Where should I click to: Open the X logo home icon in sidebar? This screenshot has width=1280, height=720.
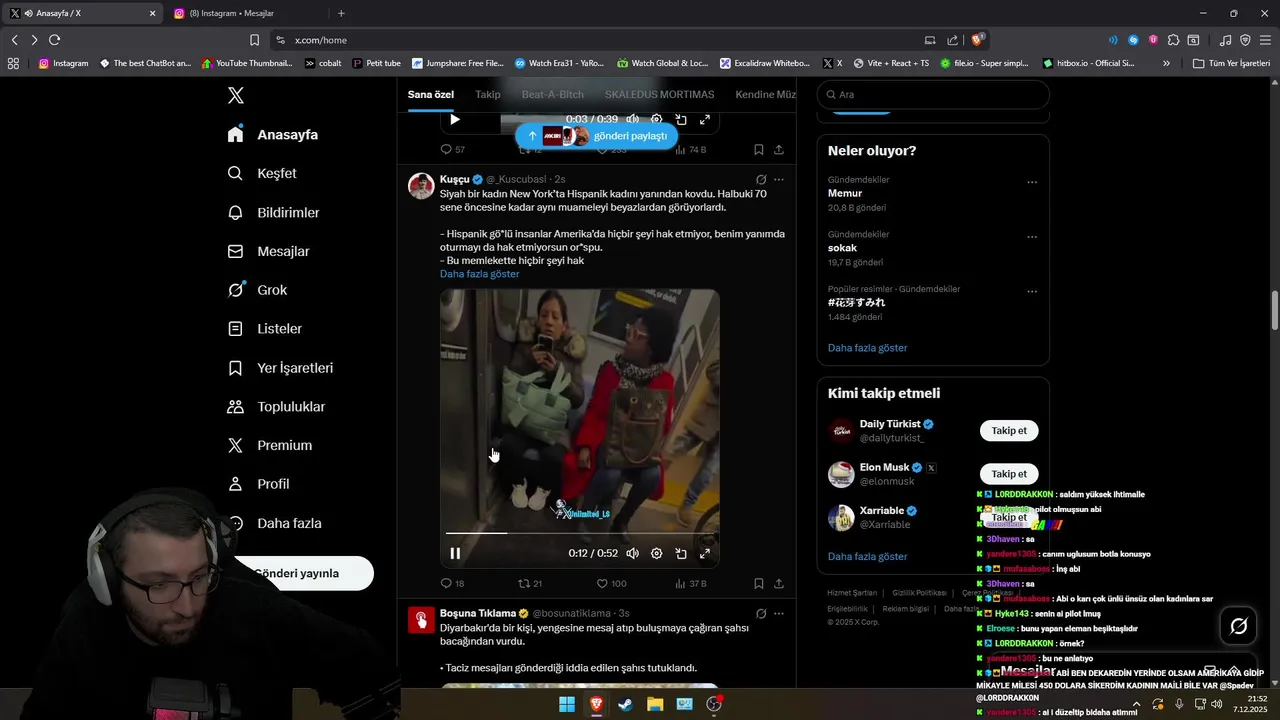point(236,95)
